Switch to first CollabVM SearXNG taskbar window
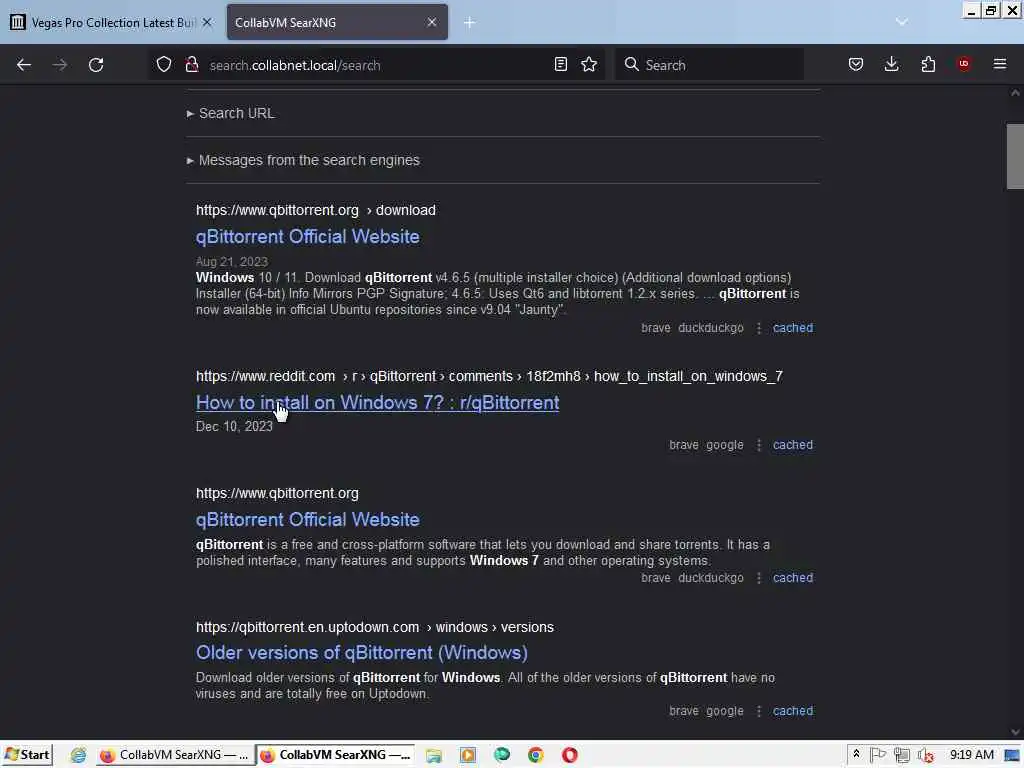 pyautogui.click(x=174, y=755)
